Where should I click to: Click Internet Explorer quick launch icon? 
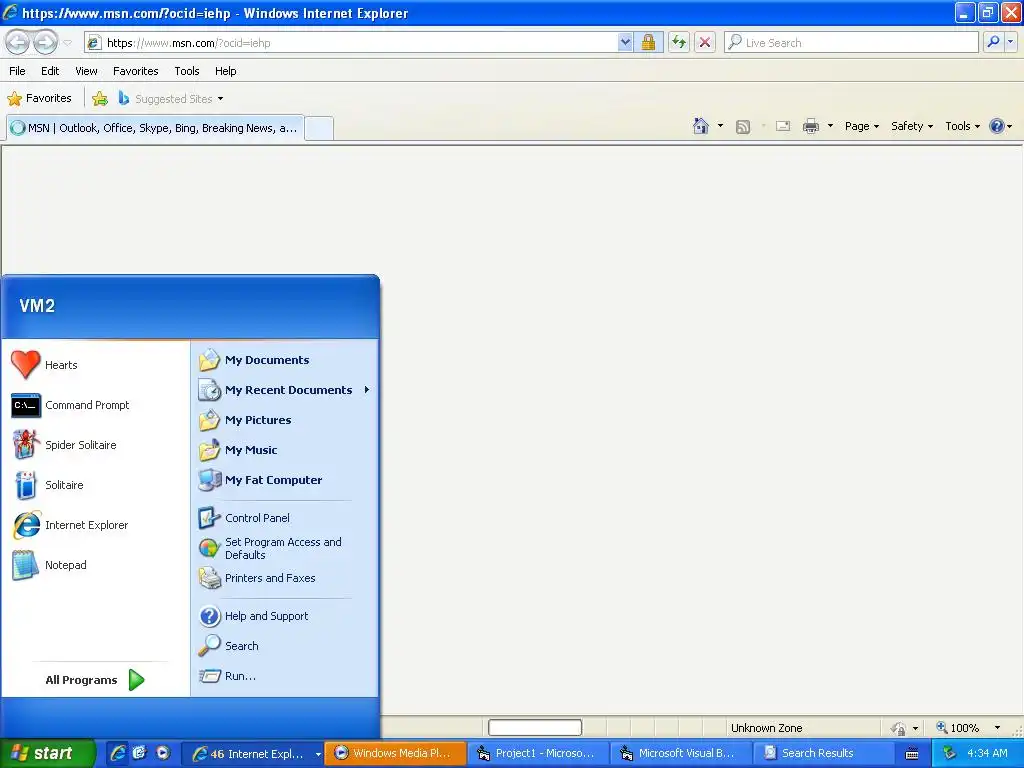click(118, 753)
